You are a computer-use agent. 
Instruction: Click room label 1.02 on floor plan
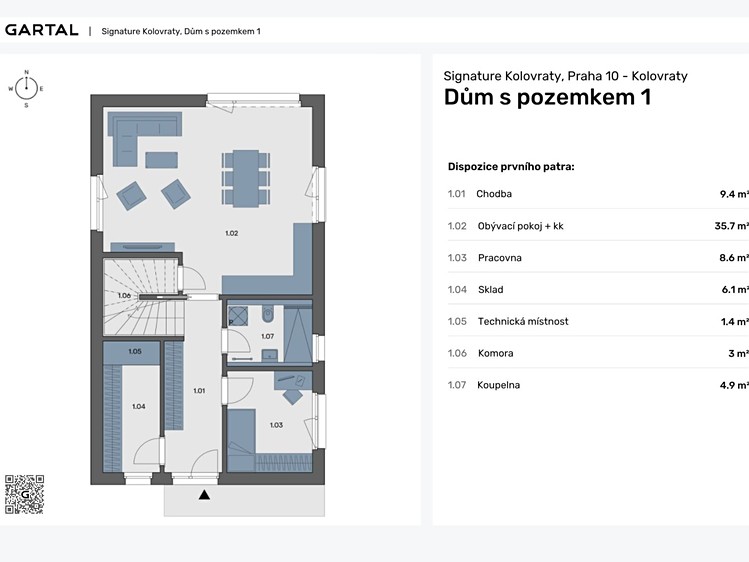pos(232,233)
